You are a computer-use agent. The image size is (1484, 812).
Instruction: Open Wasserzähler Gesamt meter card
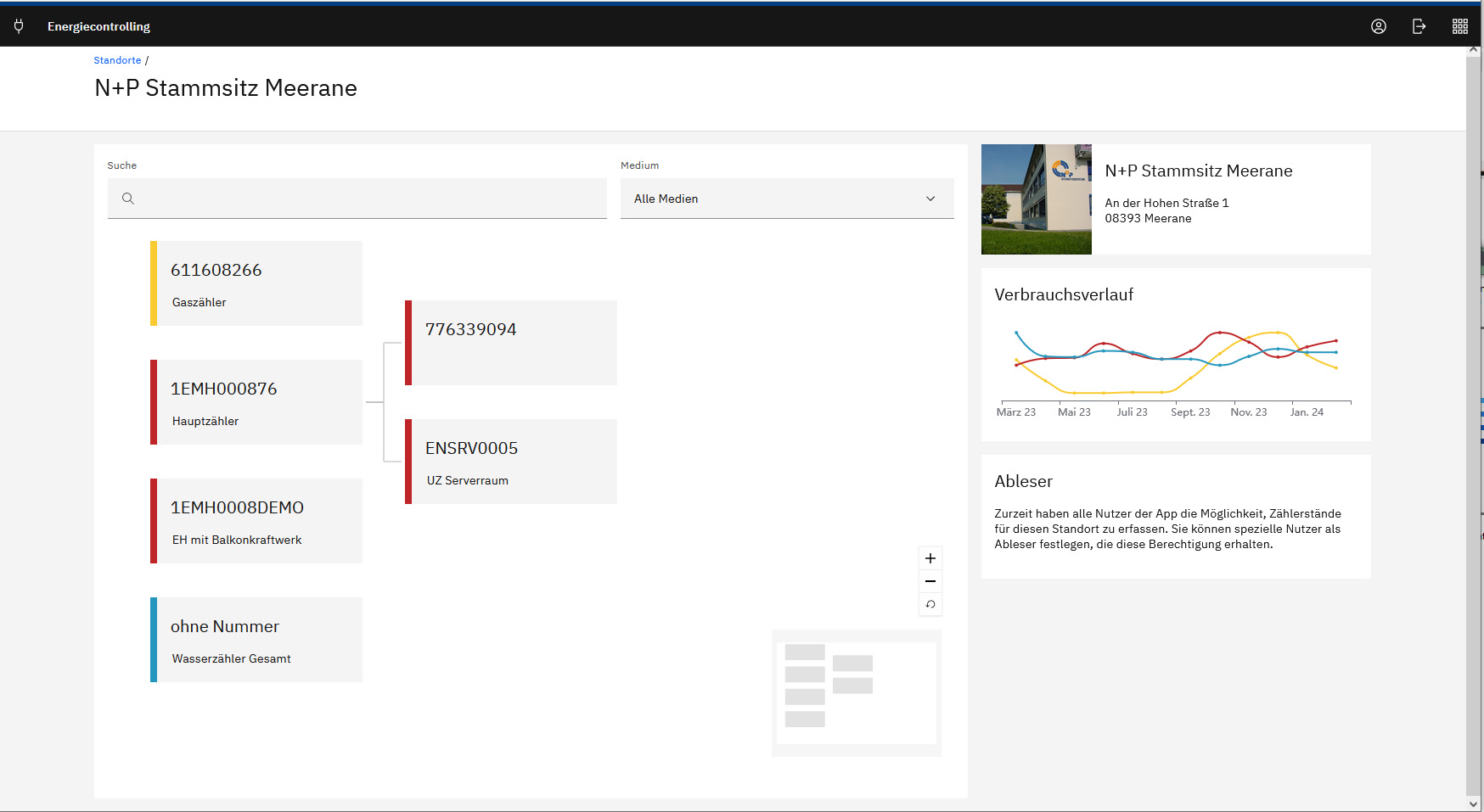[x=256, y=640]
